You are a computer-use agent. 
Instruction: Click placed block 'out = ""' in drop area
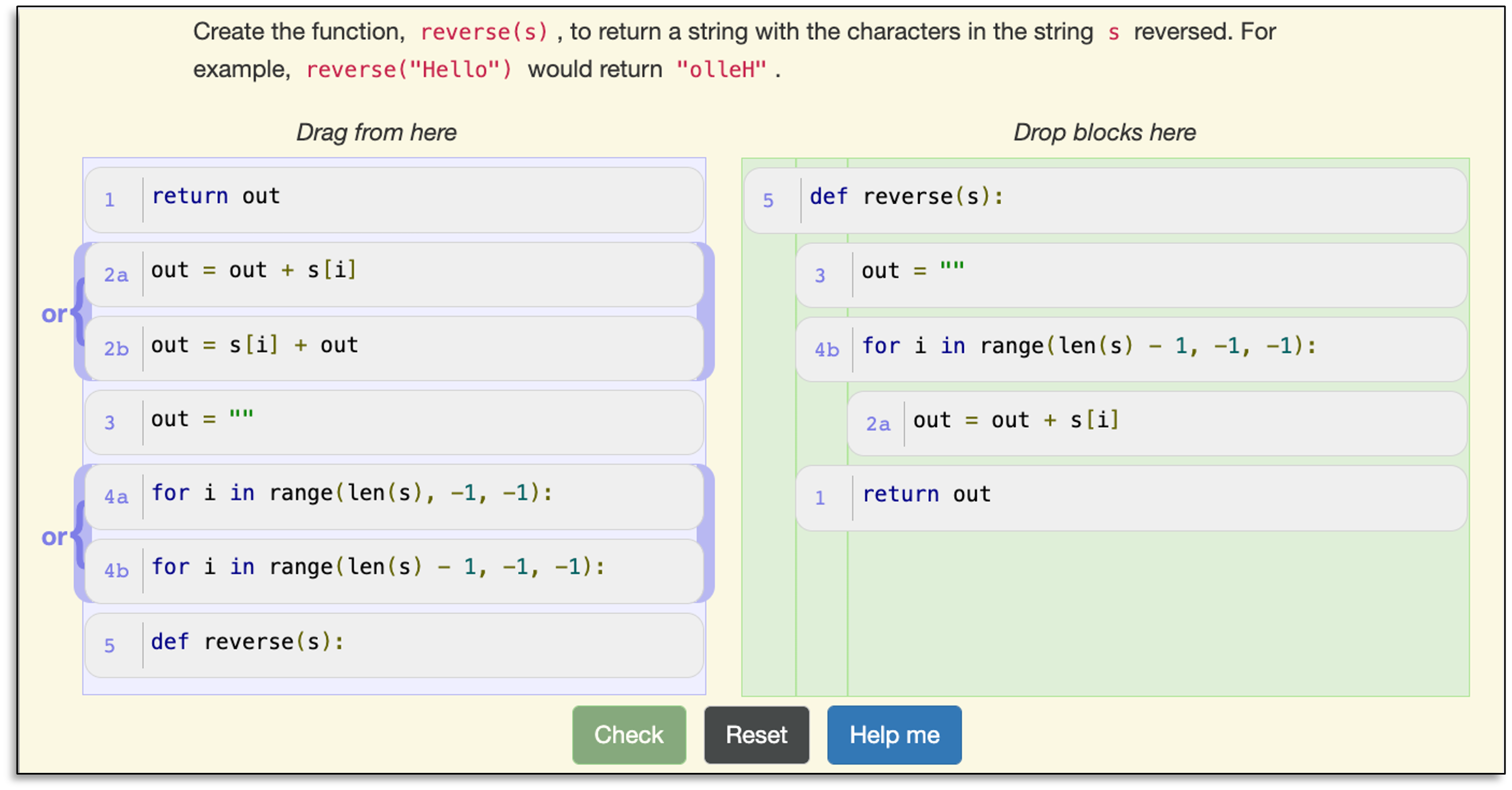pyautogui.click(x=1130, y=275)
